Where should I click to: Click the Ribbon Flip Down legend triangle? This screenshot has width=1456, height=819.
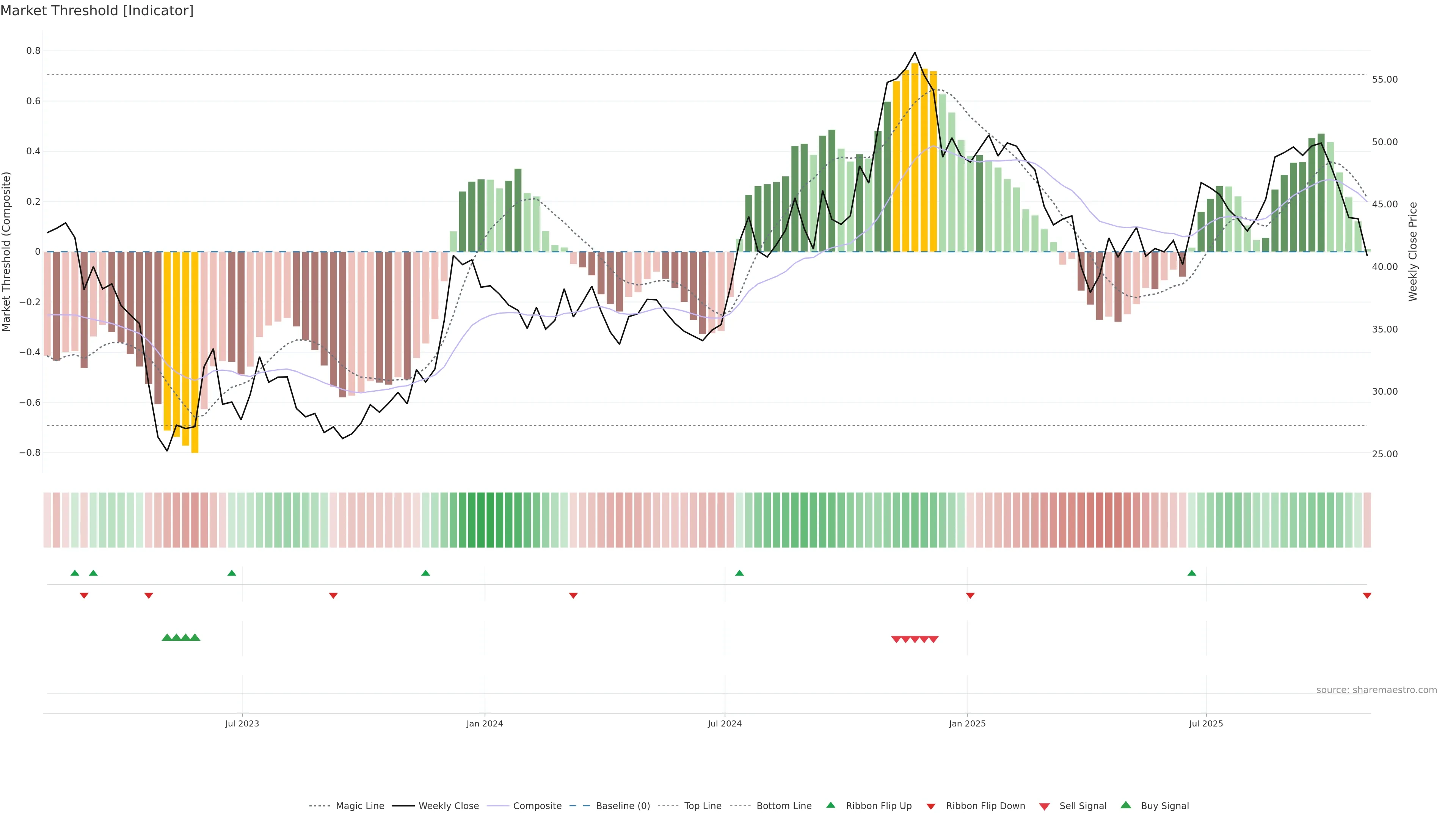930,806
